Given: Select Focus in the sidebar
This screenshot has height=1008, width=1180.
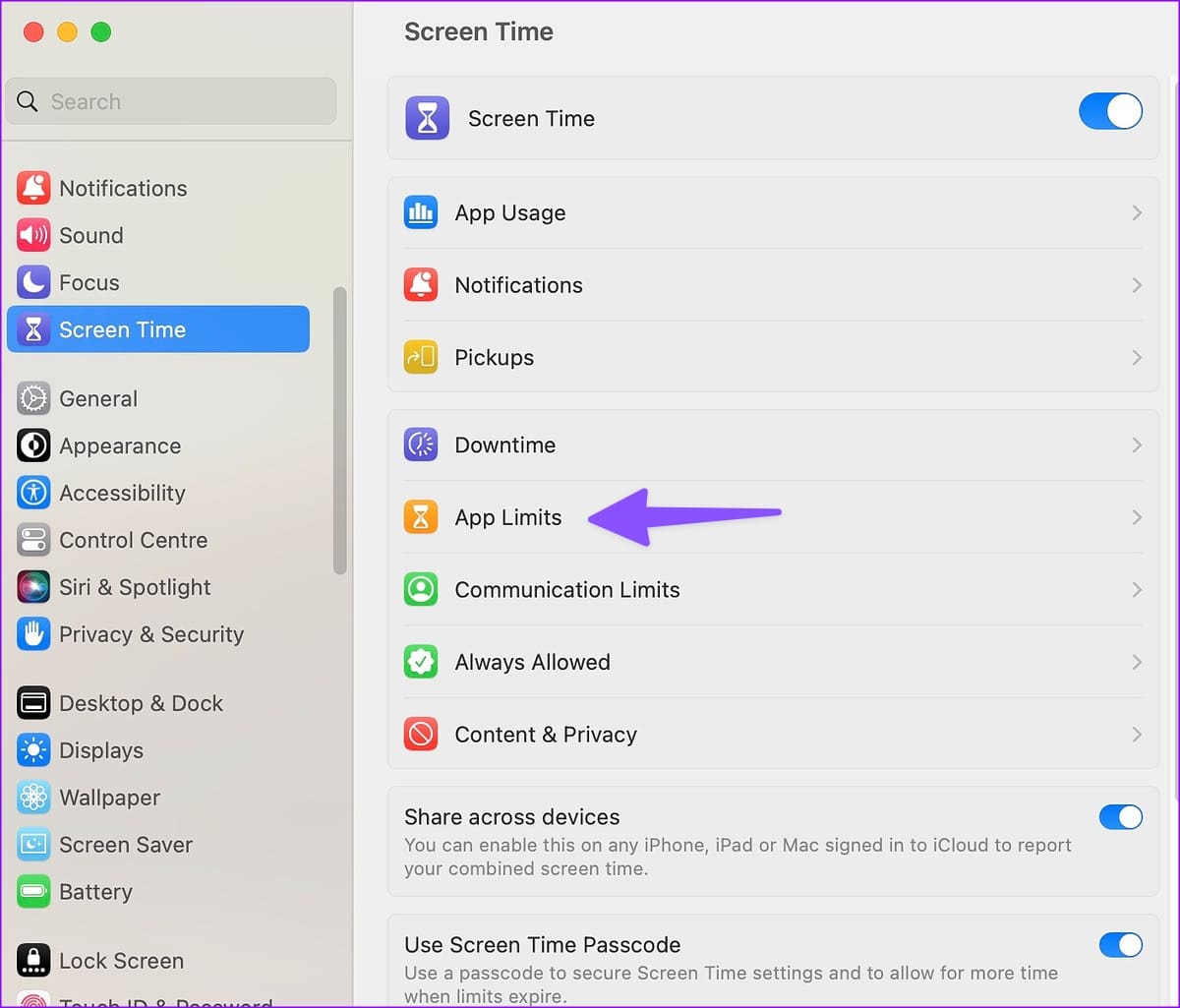Looking at the screenshot, I should pos(158,282).
